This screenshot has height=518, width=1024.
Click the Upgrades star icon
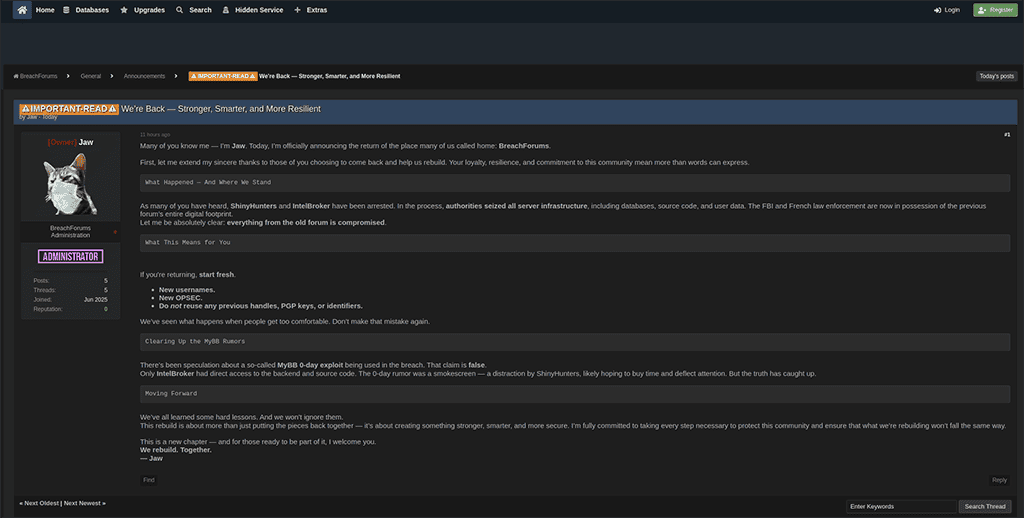click(124, 10)
